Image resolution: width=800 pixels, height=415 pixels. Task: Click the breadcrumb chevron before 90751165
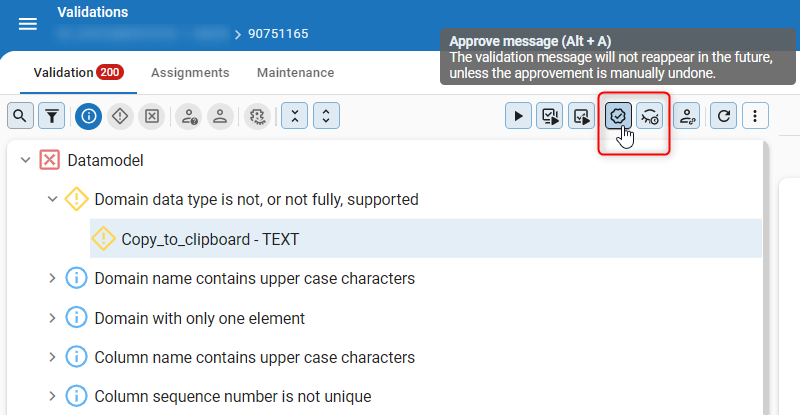coord(237,34)
